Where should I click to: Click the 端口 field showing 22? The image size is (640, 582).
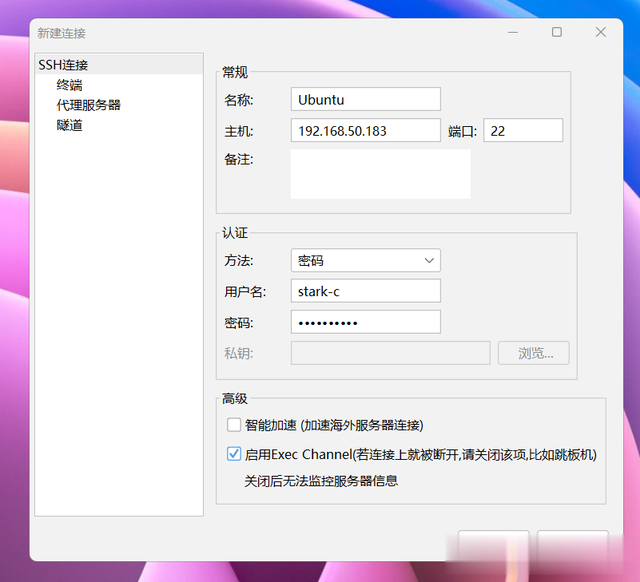[x=523, y=130]
